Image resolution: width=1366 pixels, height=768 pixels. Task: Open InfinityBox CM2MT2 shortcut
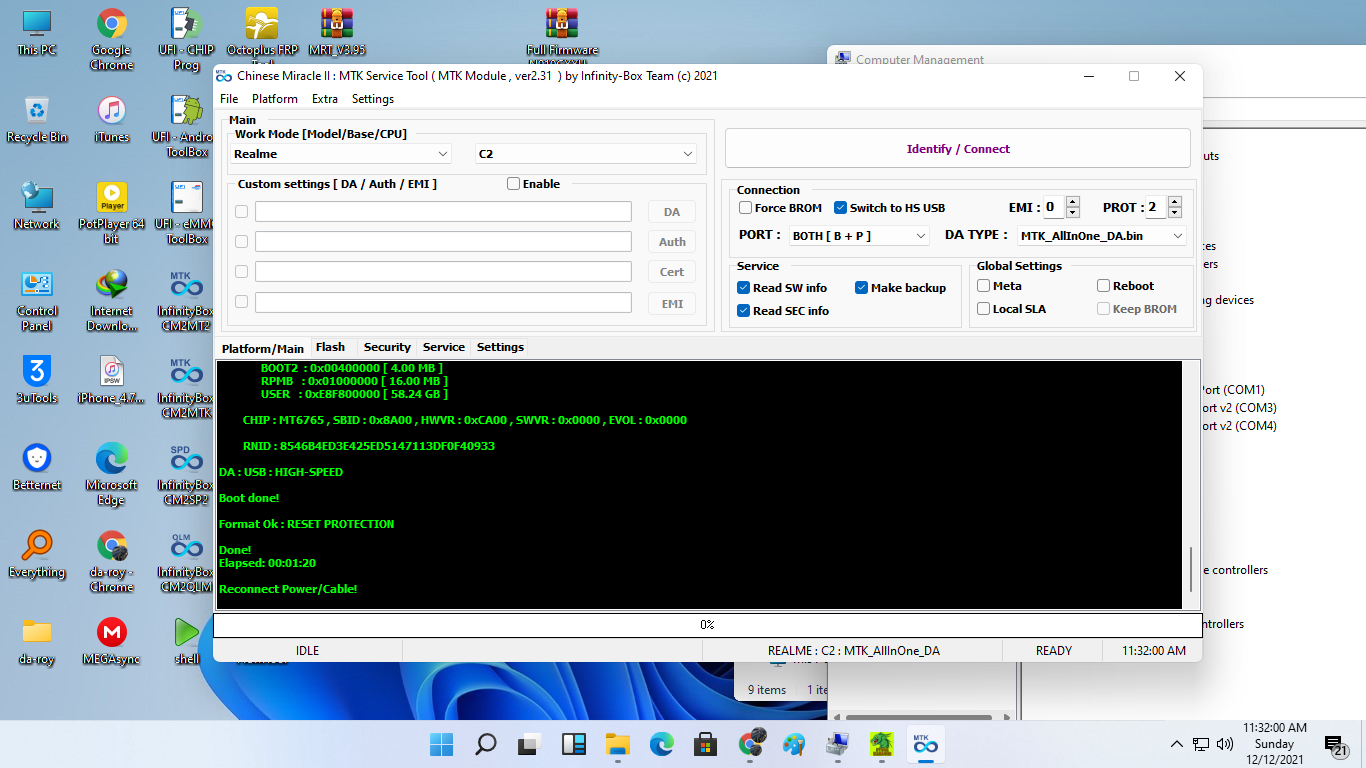(186, 301)
